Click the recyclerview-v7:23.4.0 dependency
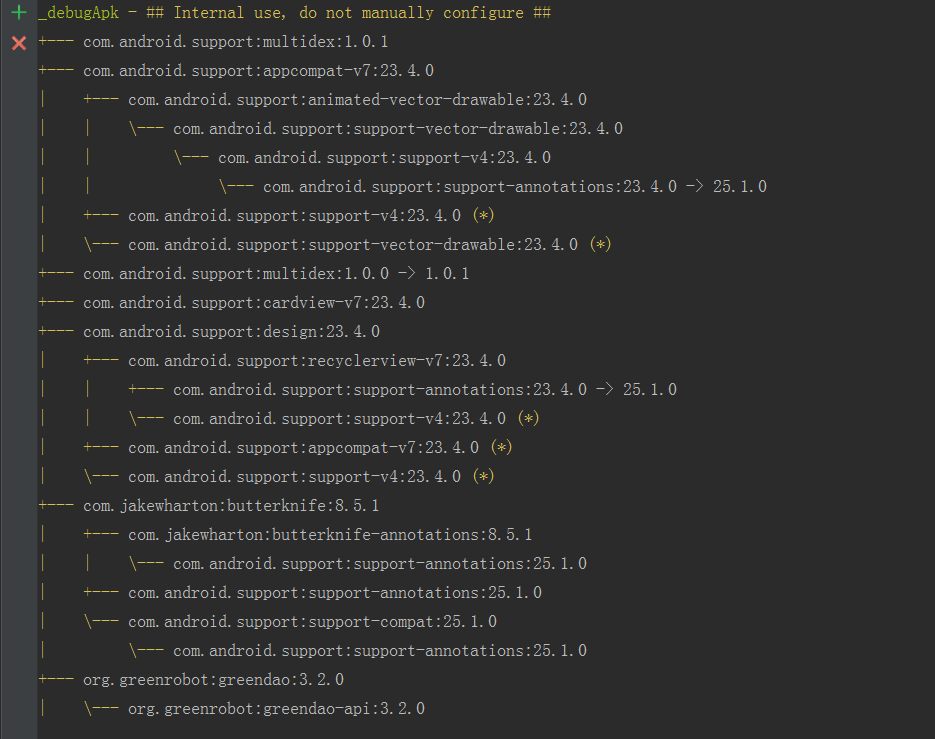935x739 pixels. click(317, 360)
